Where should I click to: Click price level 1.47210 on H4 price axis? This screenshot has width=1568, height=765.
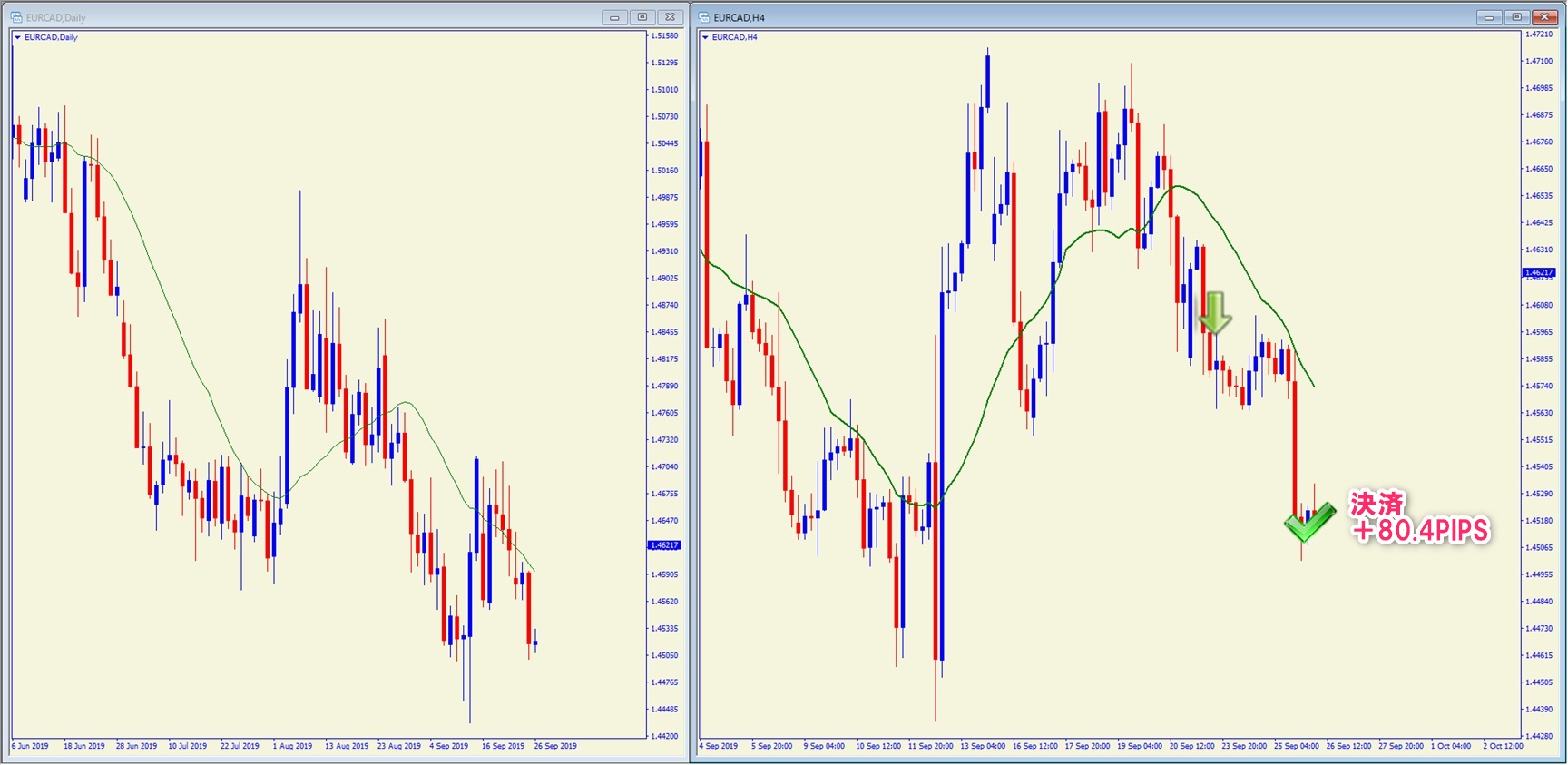tap(1540, 34)
